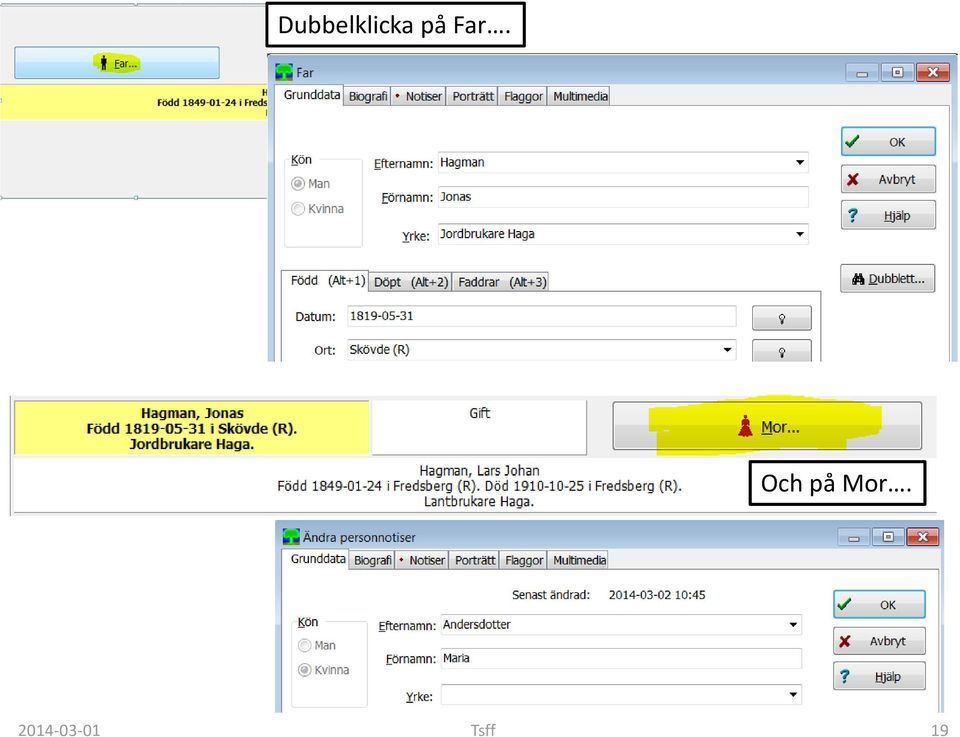This screenshot has height=737, width=960.
Task: Close the Ändra personnotiser window
Action: tap(923, 537)
